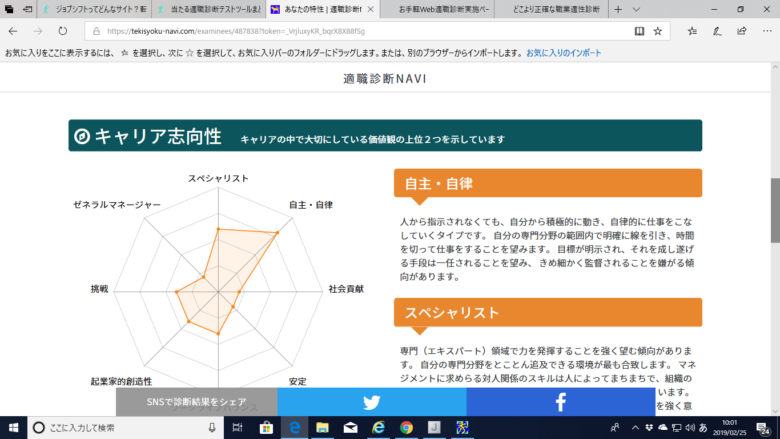
Task: Switch to the 当たる適職診断テストツール tab
Action: coord(208,9)
